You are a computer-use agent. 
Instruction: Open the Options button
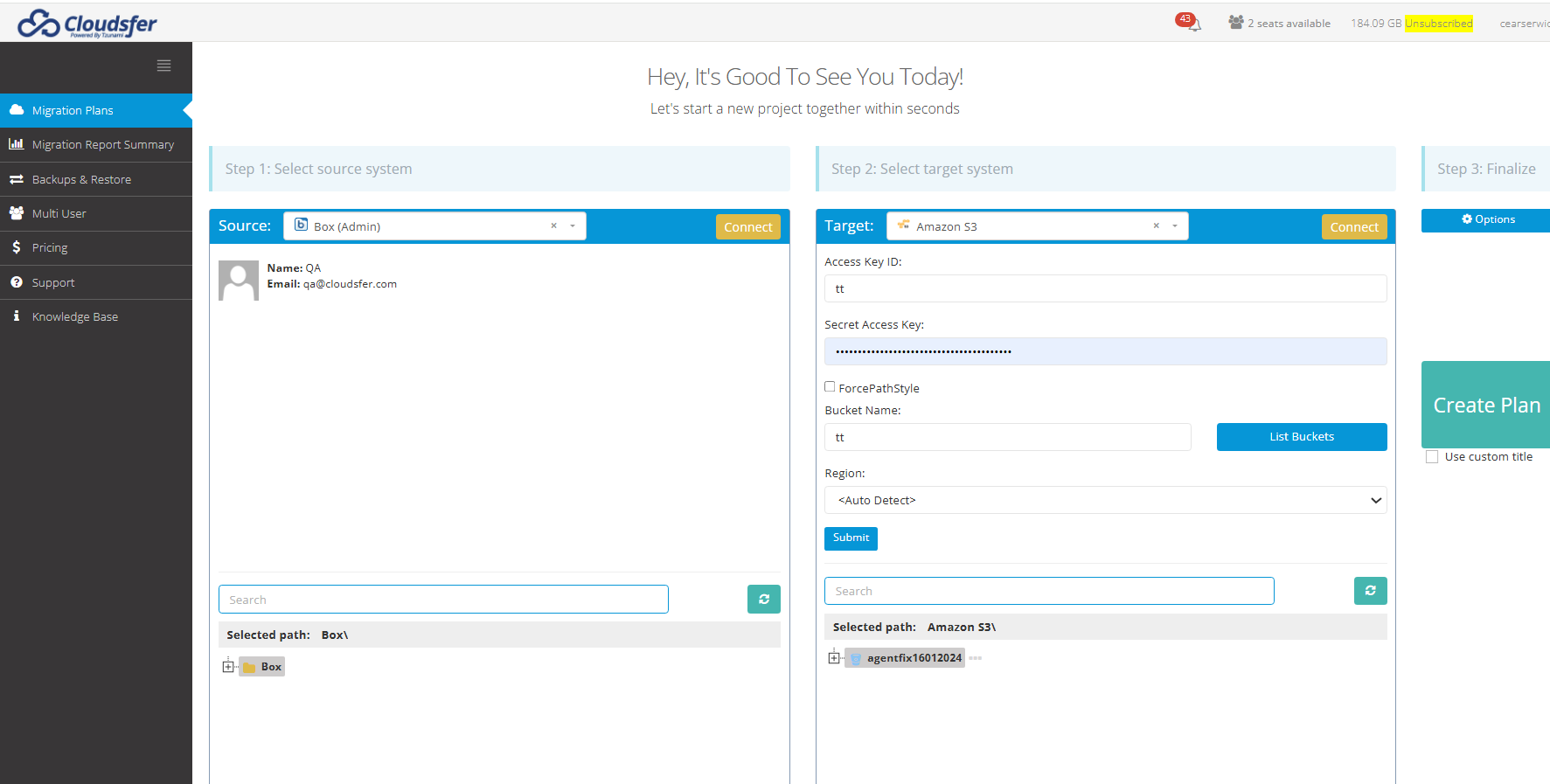[x=1488, y=219]
